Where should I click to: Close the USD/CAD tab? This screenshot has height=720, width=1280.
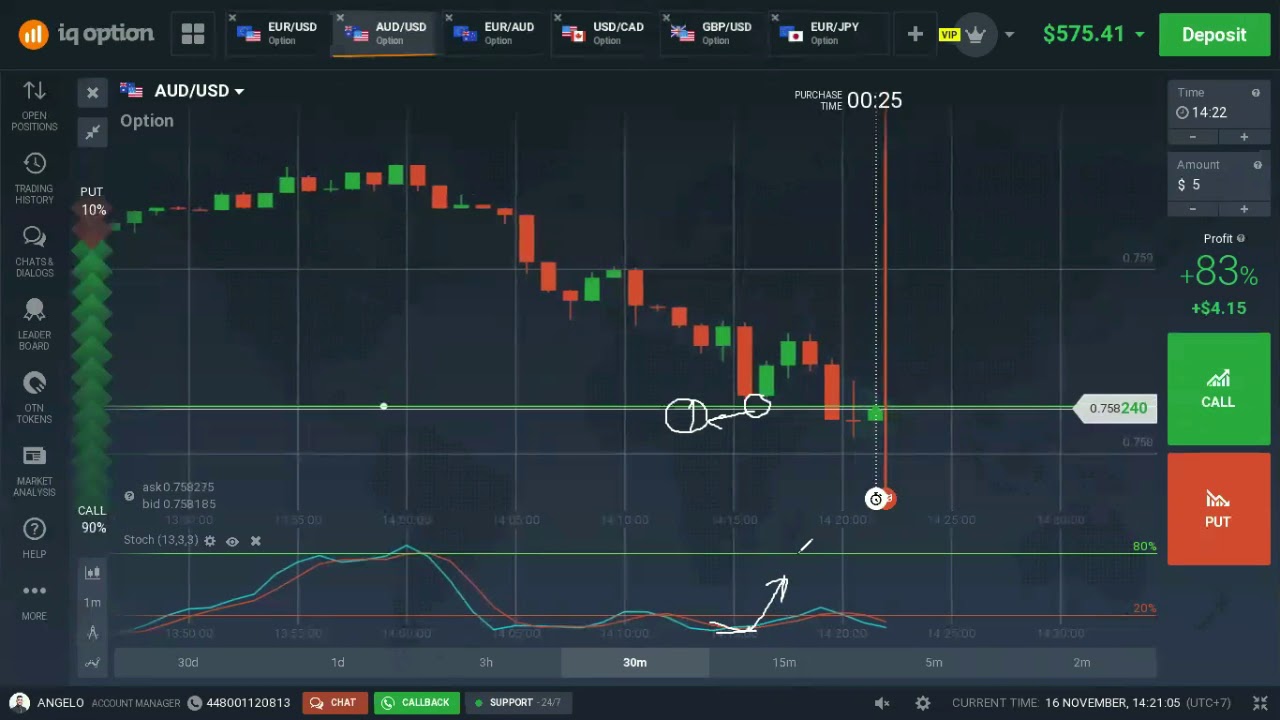pyautogui.click(x=557, y=18)
